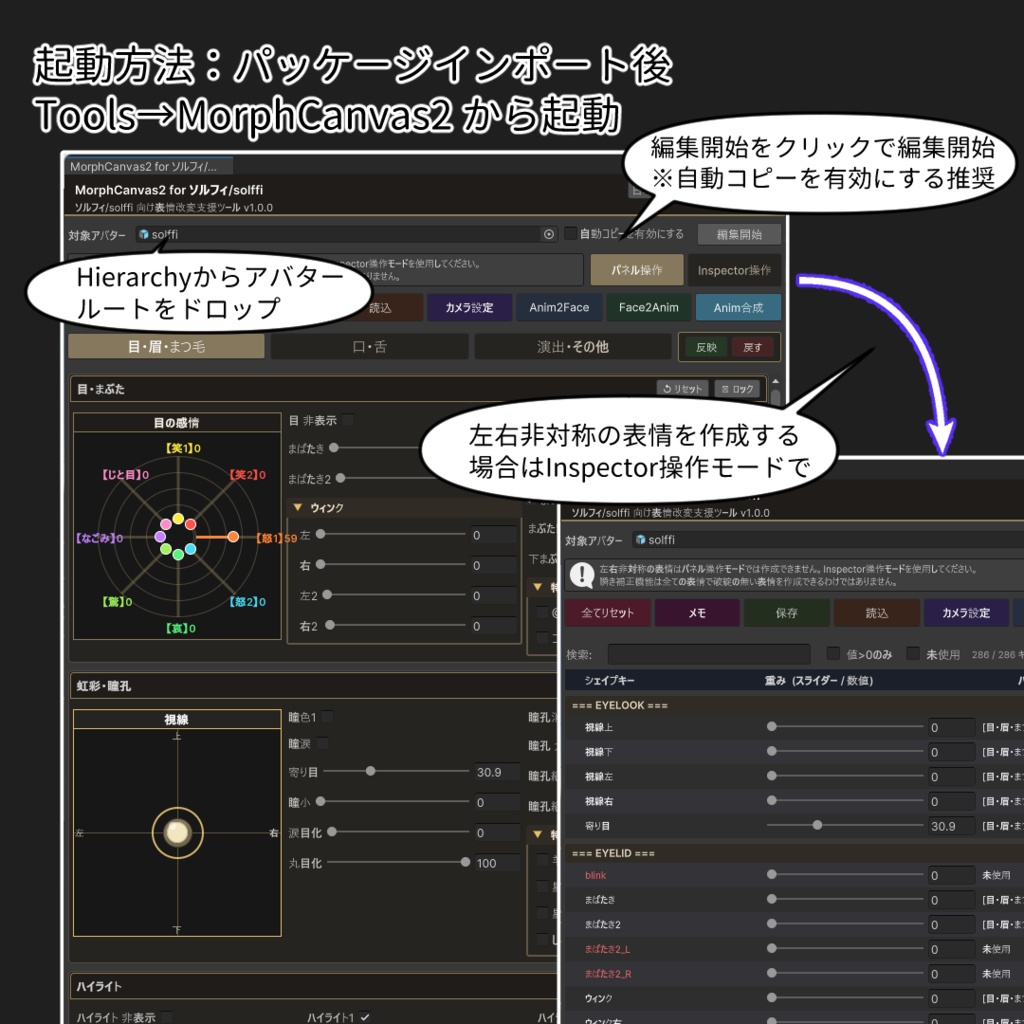Click the シェイプキー column header
This screenshot has height=1024, width=1024.
pyautogui.click(x=609, y=680)
